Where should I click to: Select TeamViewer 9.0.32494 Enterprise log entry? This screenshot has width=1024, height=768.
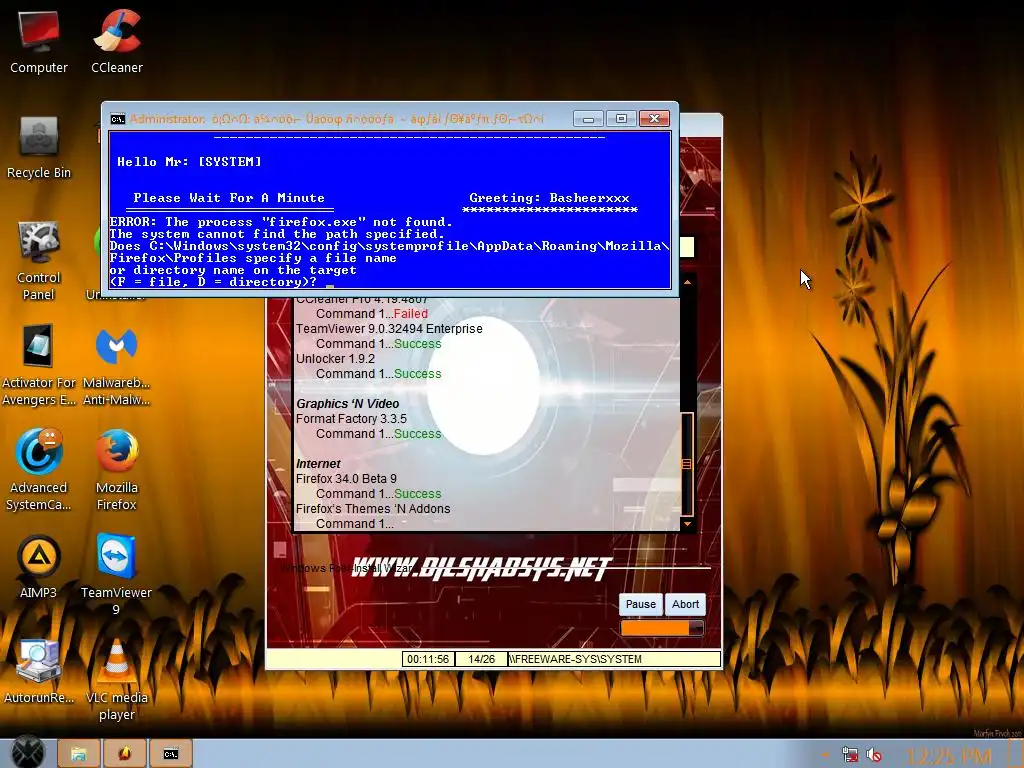[x=389, y=328]
